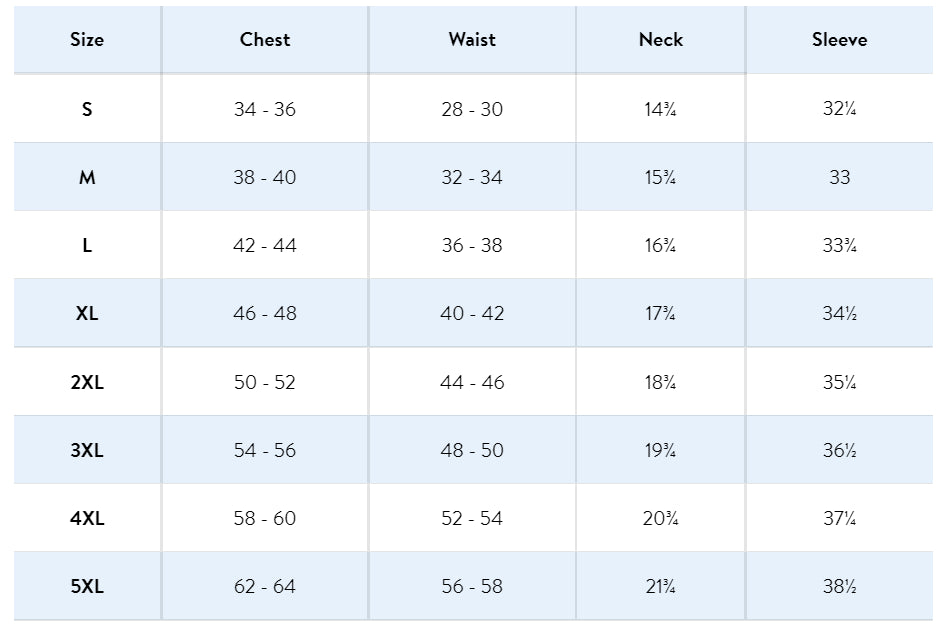Click the S size row label
The image size is (945, 636).
pos(87,109)
